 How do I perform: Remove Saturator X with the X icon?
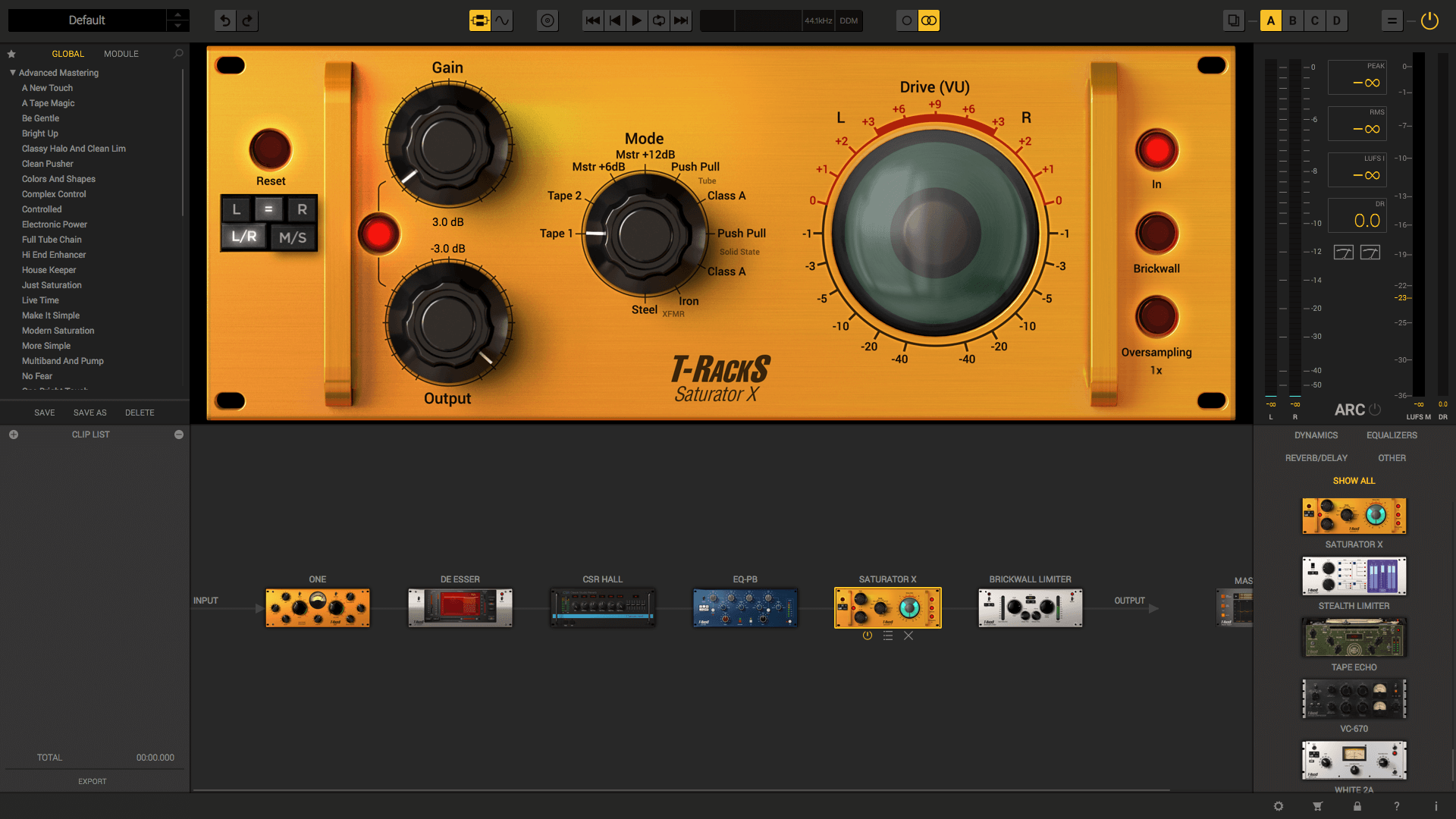click(x=908, y=635)
